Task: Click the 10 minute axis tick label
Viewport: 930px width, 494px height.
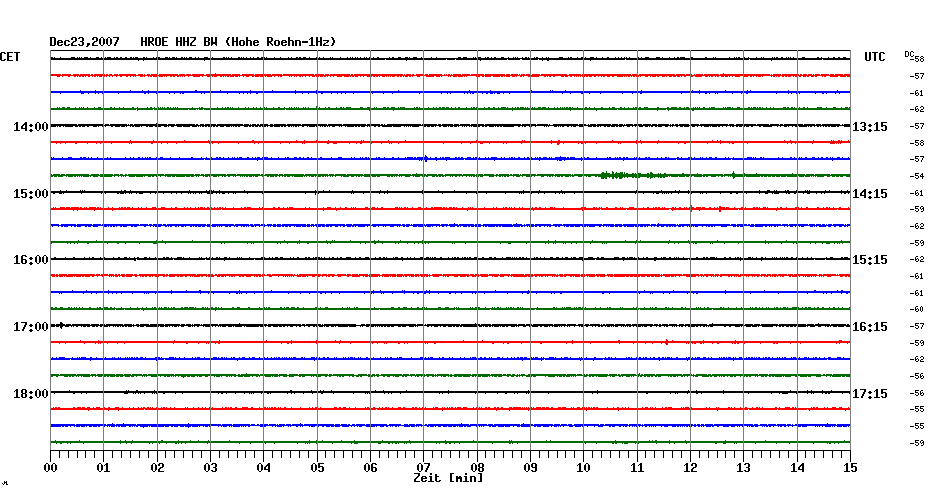Action: (x=584, y=467)
